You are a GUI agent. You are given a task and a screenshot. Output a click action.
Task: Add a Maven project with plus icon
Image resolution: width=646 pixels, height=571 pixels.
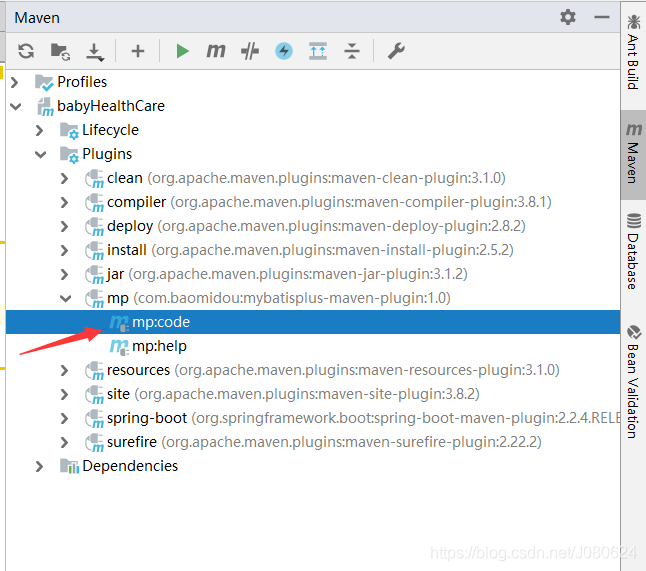pos(138,51)
